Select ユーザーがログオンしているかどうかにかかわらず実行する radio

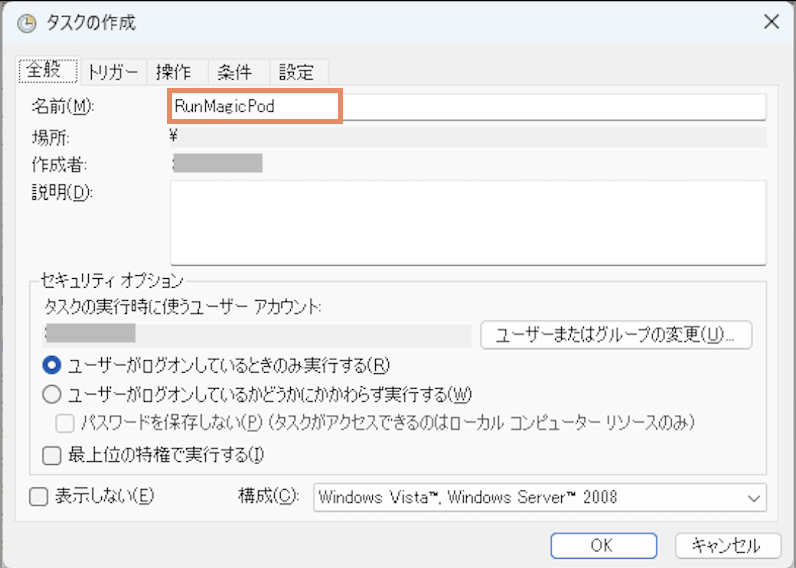pos(52,394)
